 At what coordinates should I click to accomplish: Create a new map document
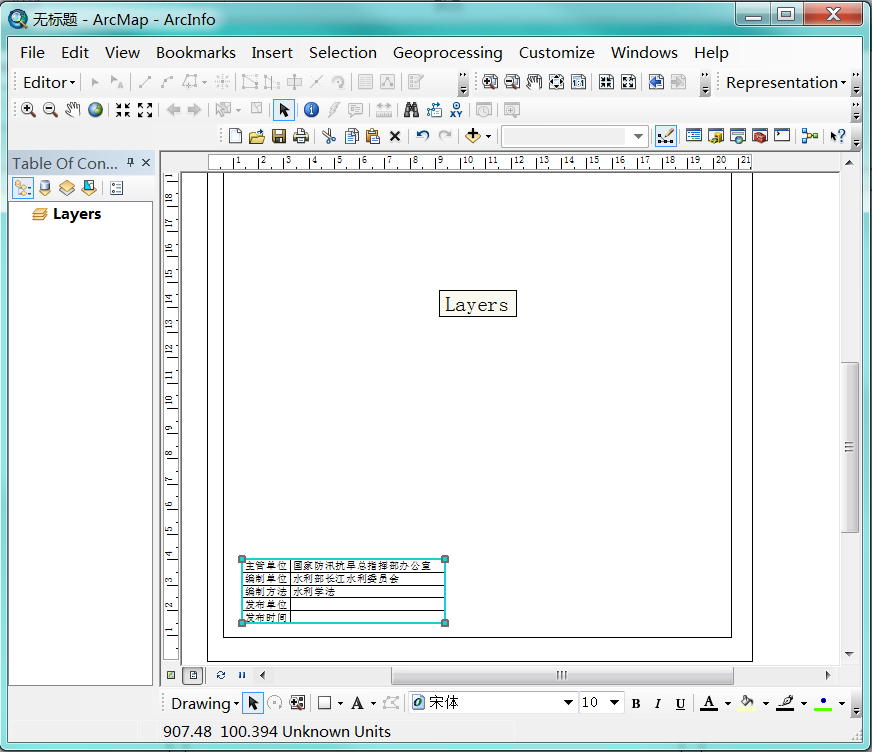[235, 136]
